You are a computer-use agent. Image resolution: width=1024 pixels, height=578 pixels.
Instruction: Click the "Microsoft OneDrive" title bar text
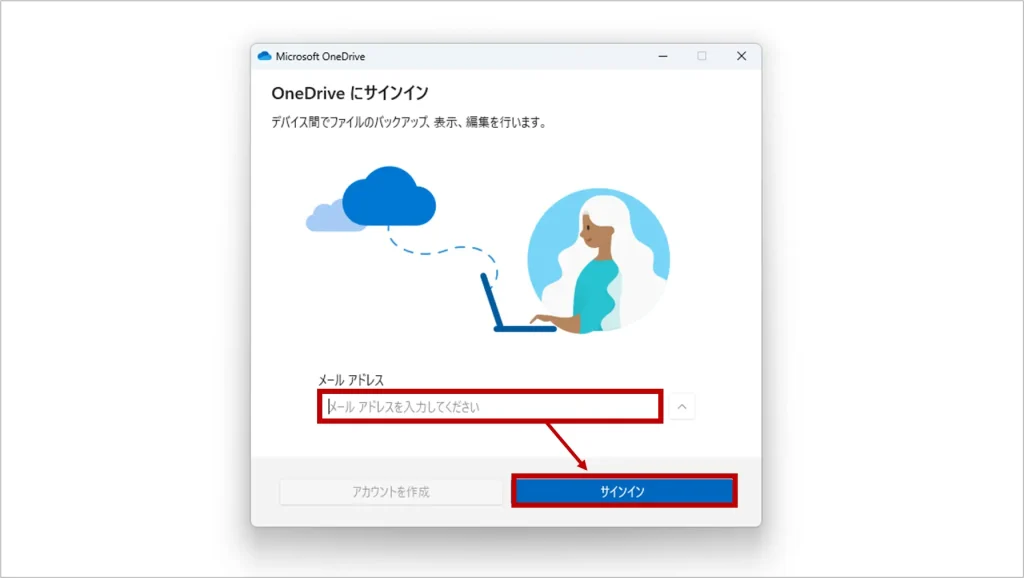322,57
